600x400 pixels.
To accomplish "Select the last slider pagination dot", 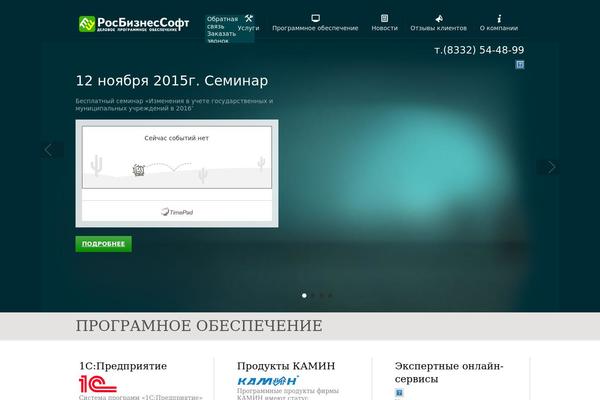I will click(x=331, y=296).
